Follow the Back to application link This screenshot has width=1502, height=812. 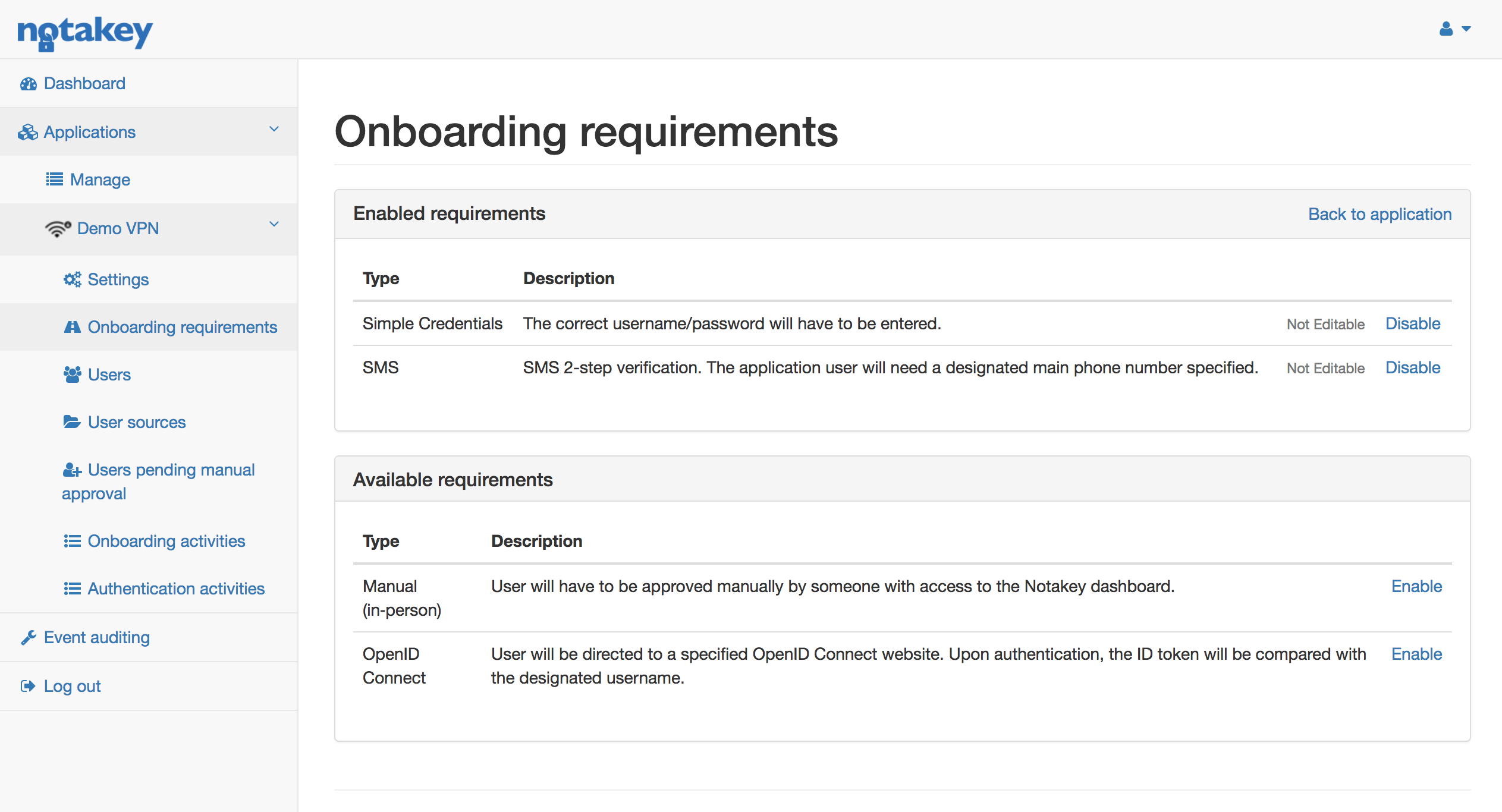coord(1378,214)
